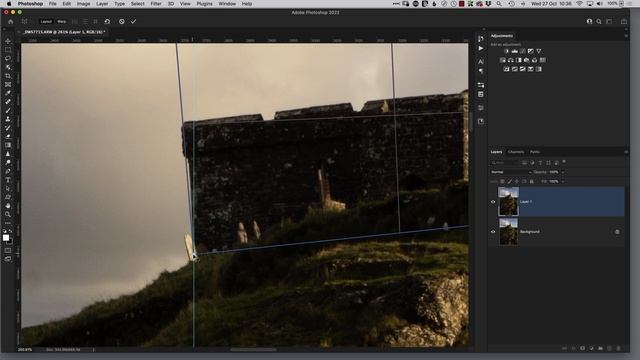Click macOS Spotlight search icon
Image resolution: width=640 pixels, height=360 pixels.
(x=499, y=4)
